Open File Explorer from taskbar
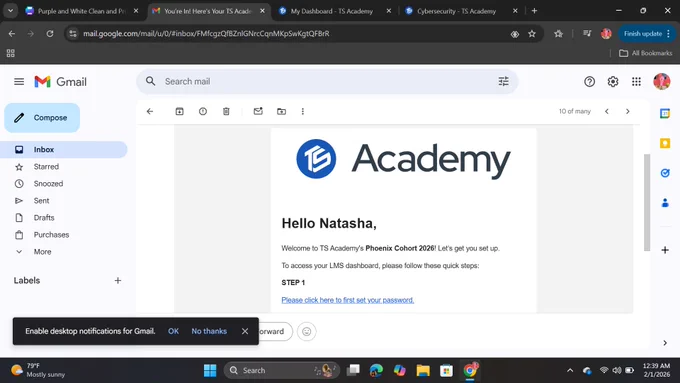This screenshot has height=383, width=680. tap(423, 370)
